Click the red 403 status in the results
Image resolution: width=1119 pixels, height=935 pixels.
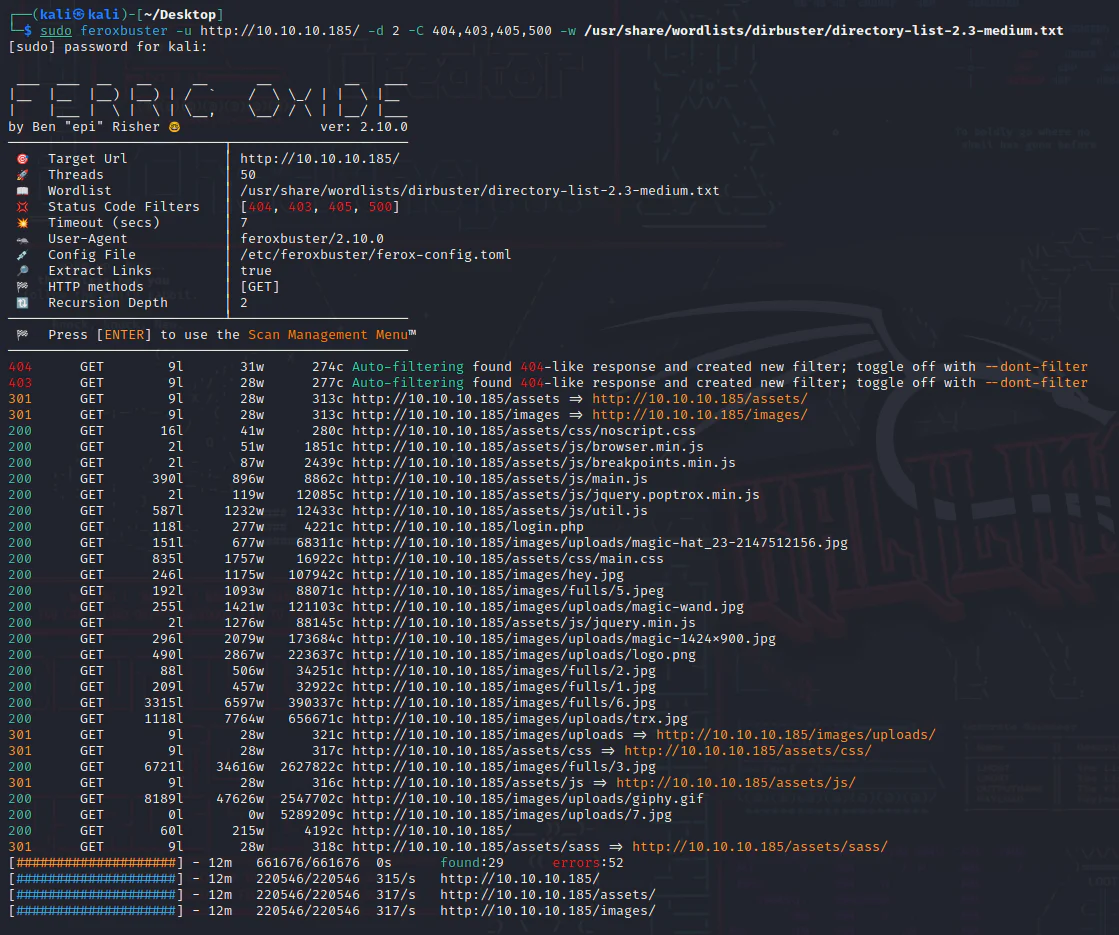(x=20, y=383)
